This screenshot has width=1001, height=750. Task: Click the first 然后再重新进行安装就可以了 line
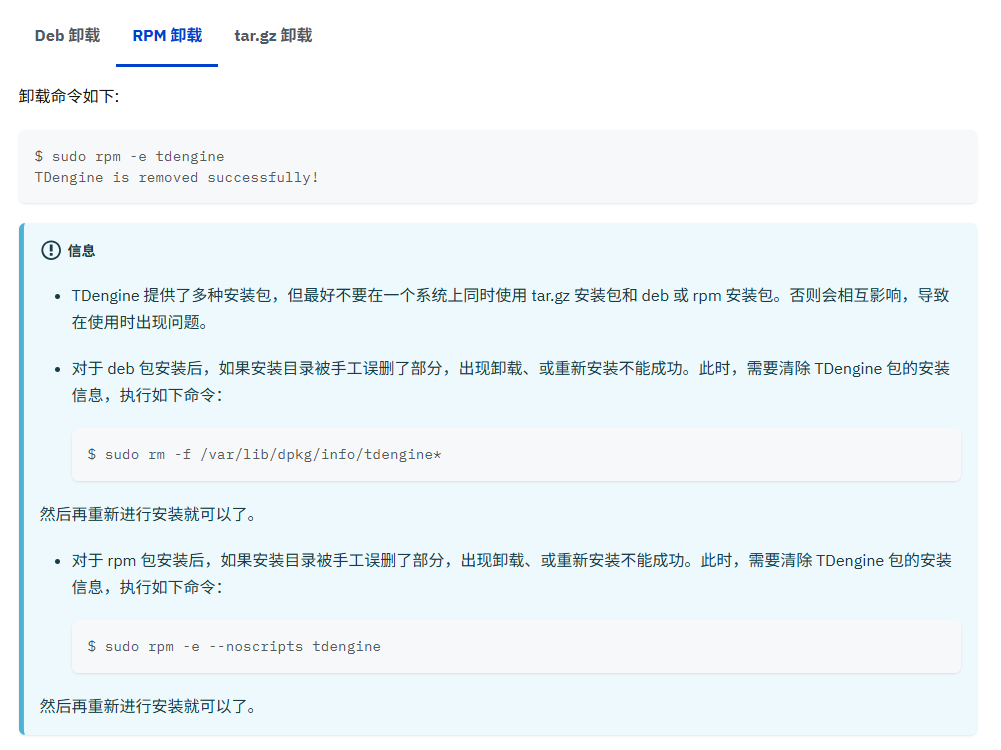tap(148, 514)
